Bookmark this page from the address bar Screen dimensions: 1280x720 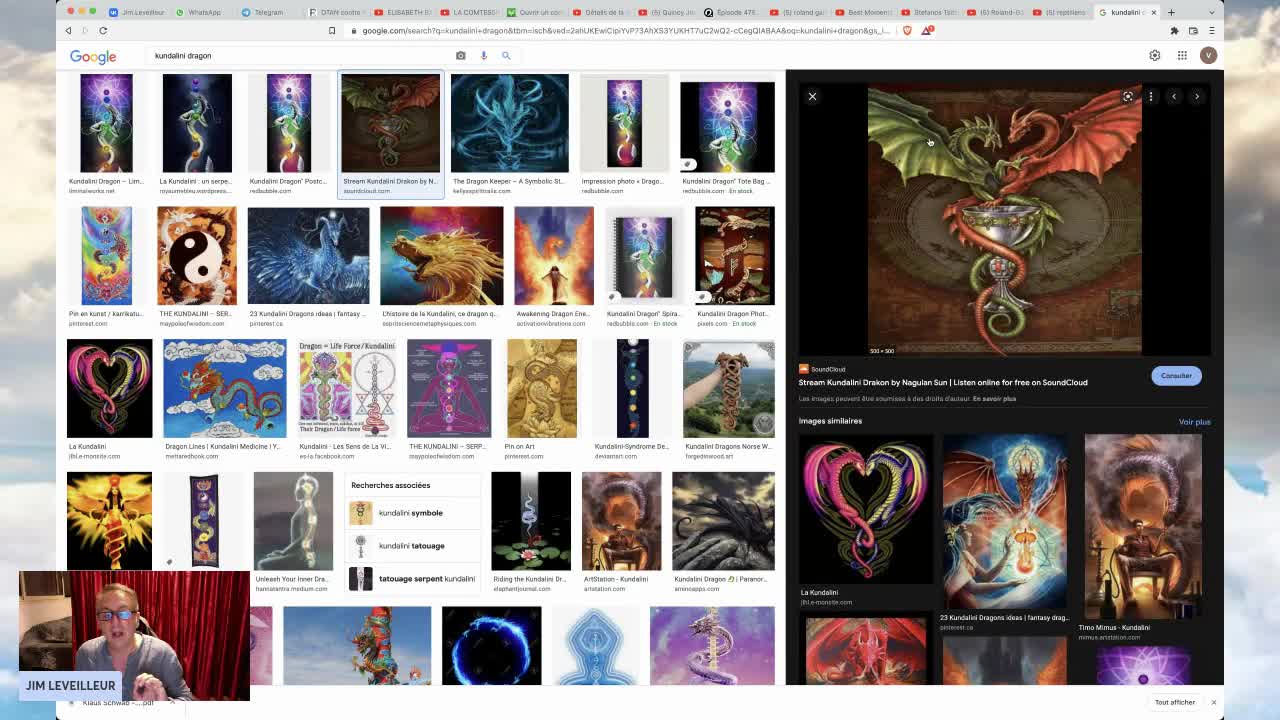(x=332, y=31)
